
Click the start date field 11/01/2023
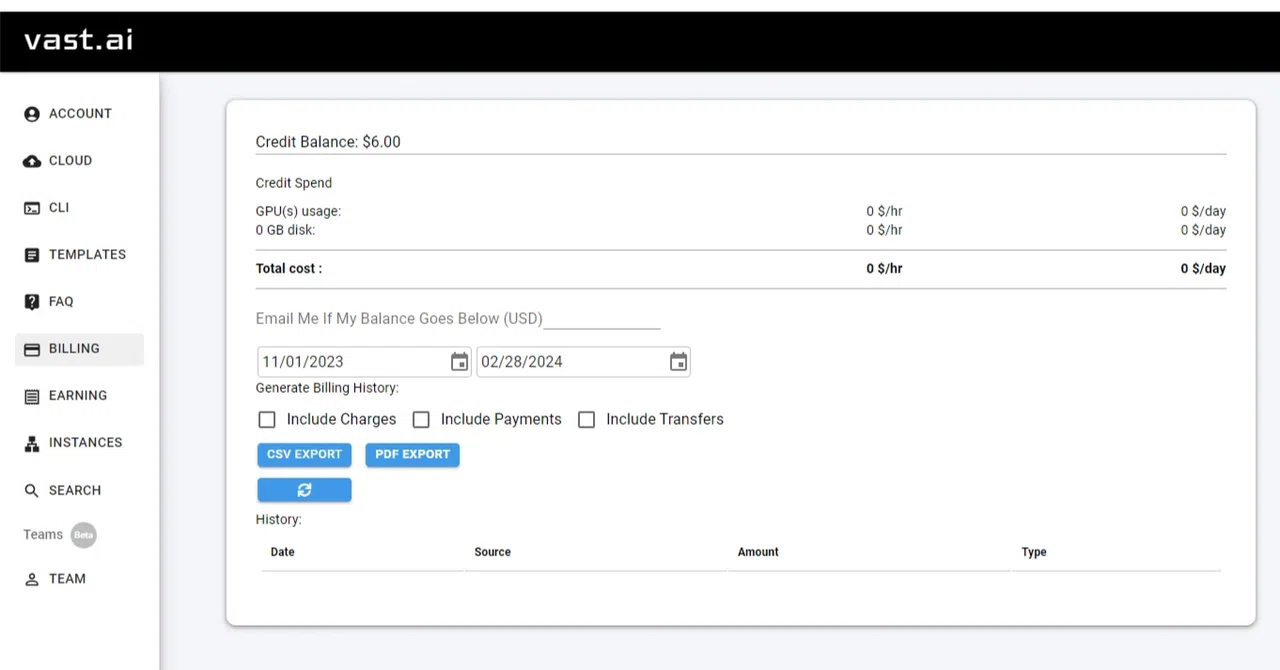pyautogui.click(x=364, y=362)
